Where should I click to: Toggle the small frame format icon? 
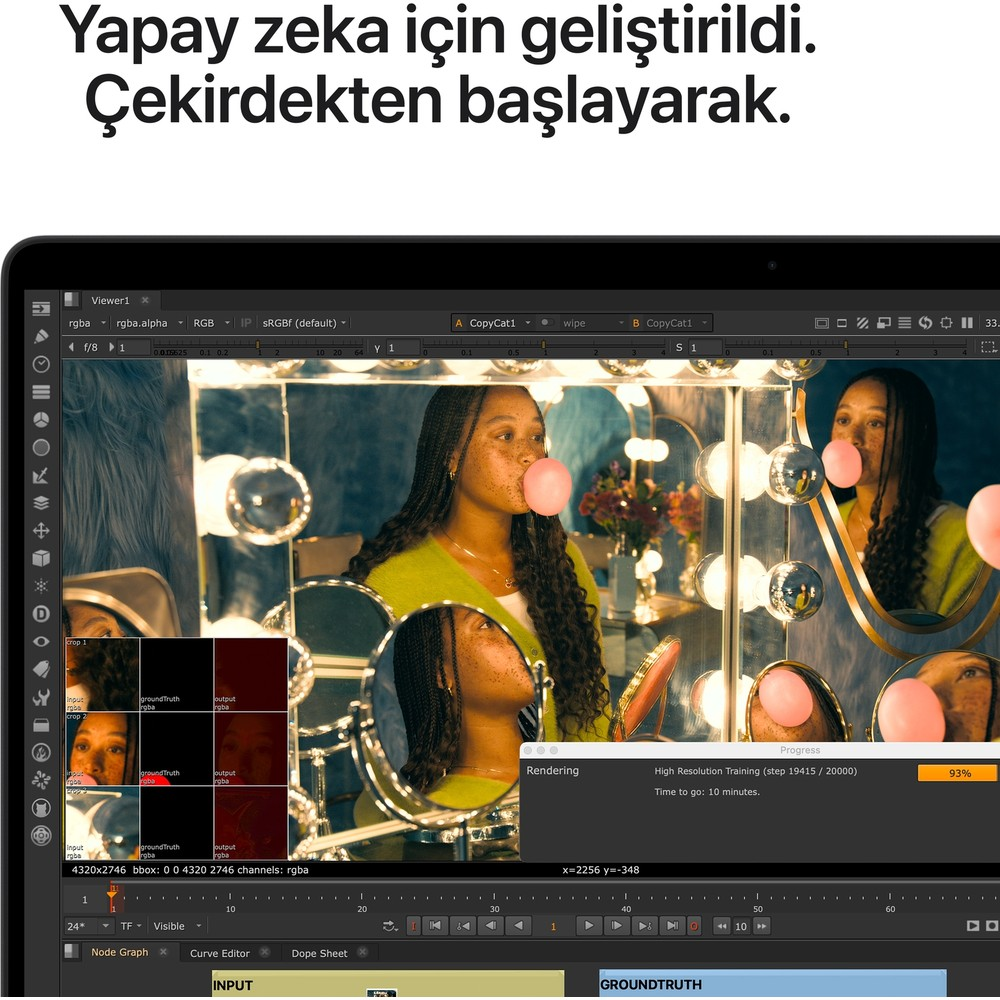pos(842,323)
